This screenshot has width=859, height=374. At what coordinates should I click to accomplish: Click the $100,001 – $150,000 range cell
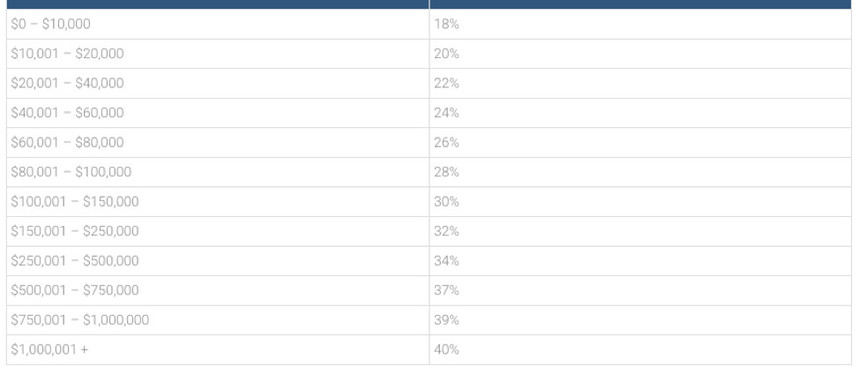point(217,202)
